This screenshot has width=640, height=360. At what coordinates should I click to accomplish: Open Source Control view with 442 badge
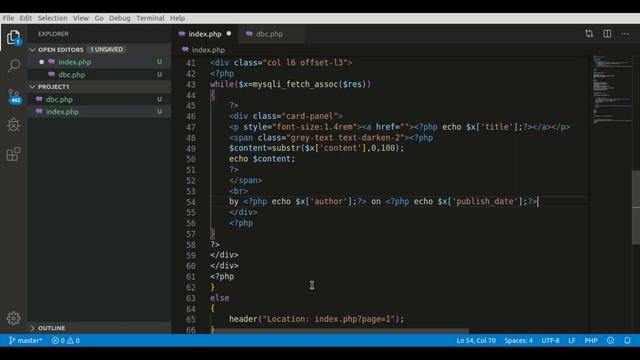14,96
